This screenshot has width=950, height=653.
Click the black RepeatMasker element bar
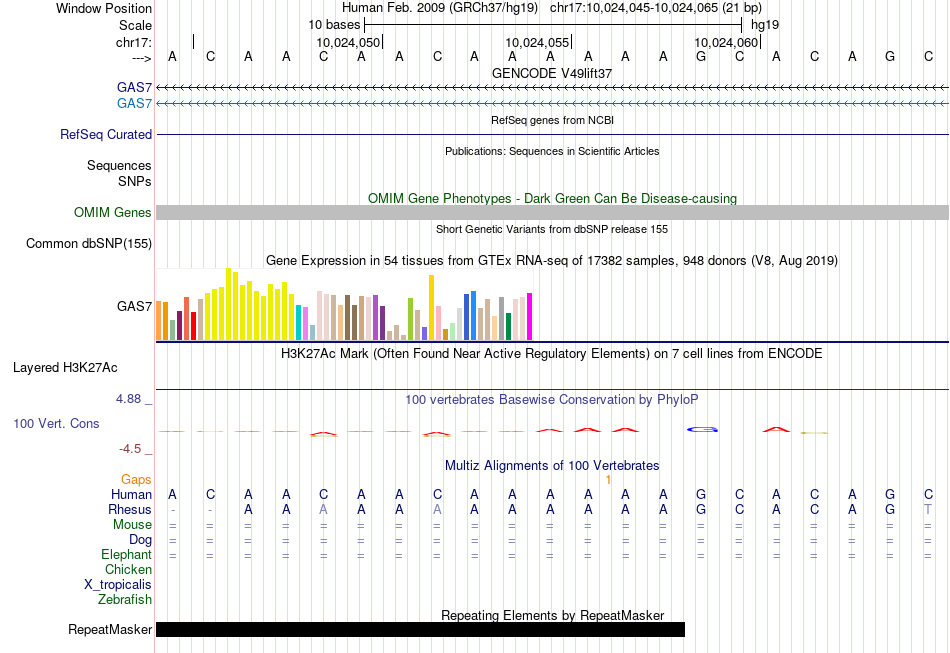point(420,629)
